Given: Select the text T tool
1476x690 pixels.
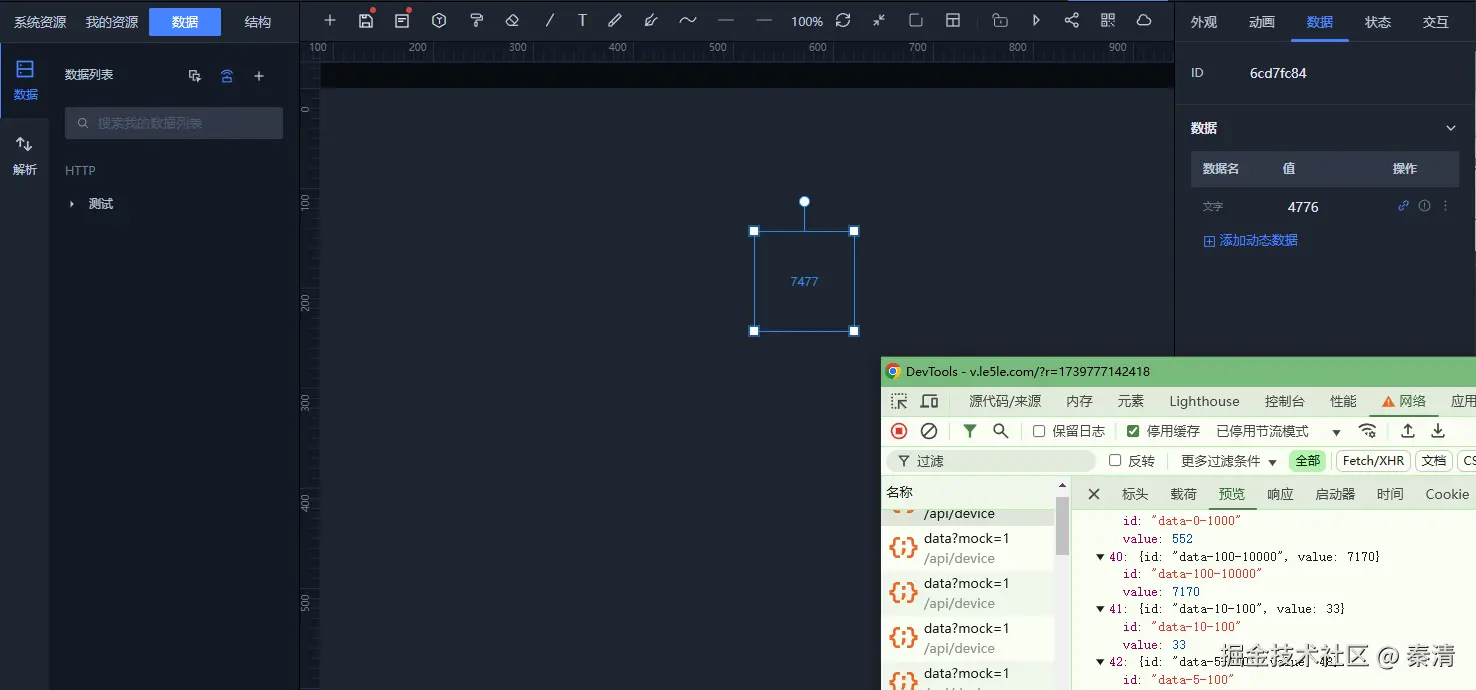Looking at the screenshot, I should 582,21.
